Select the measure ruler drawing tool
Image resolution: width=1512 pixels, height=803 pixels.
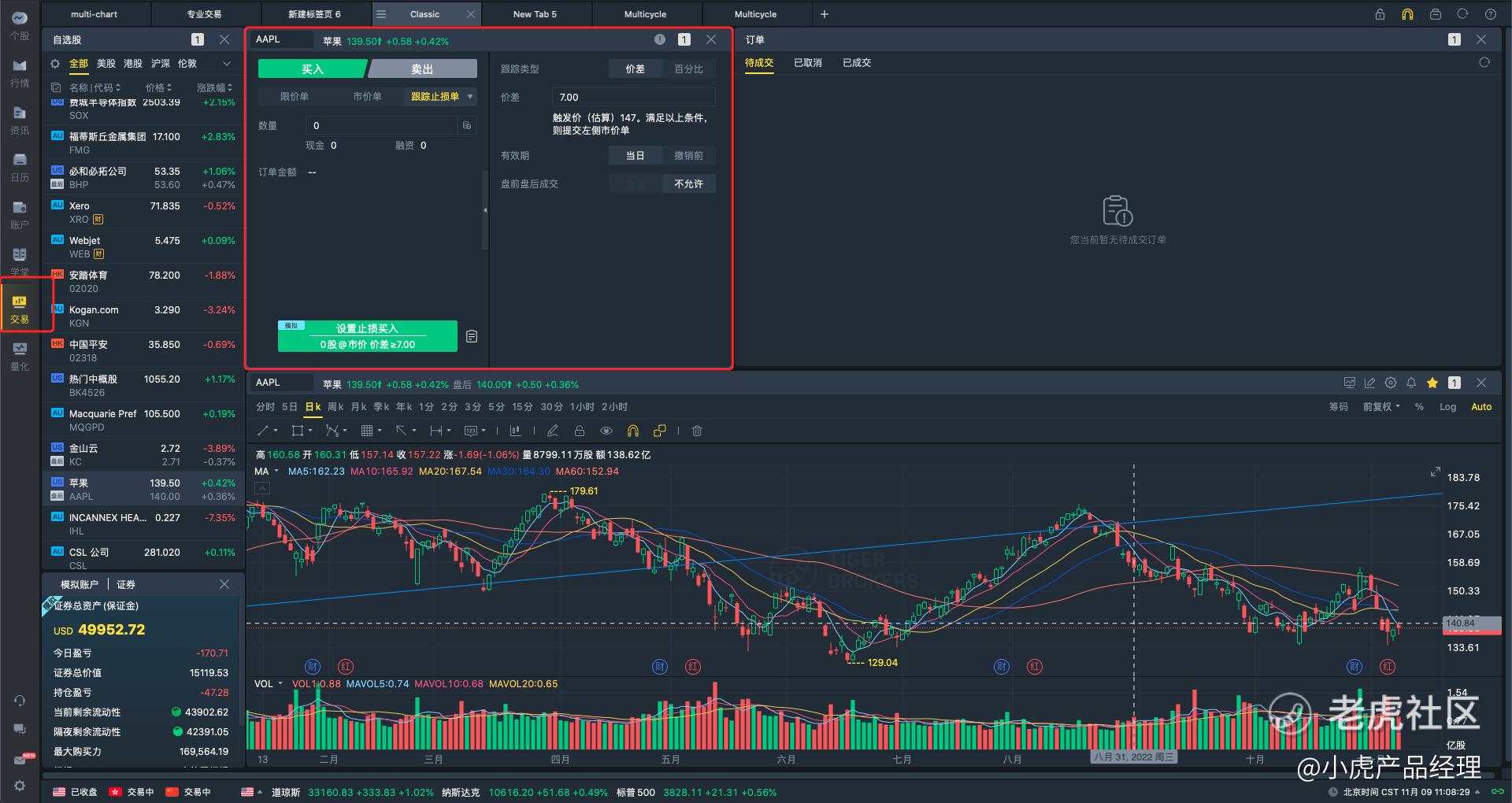point(435,431)
